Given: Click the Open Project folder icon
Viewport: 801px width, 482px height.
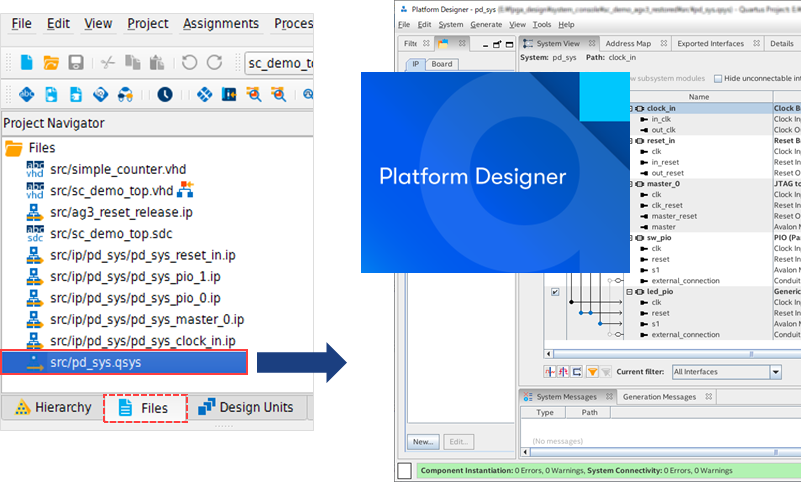Looking at the screenshot, I should coord(51,63).
